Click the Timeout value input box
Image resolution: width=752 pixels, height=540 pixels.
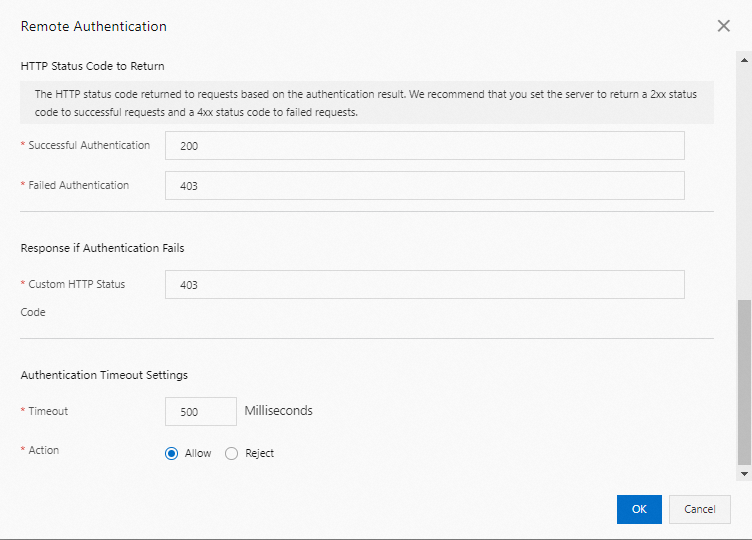click(200, 412)
